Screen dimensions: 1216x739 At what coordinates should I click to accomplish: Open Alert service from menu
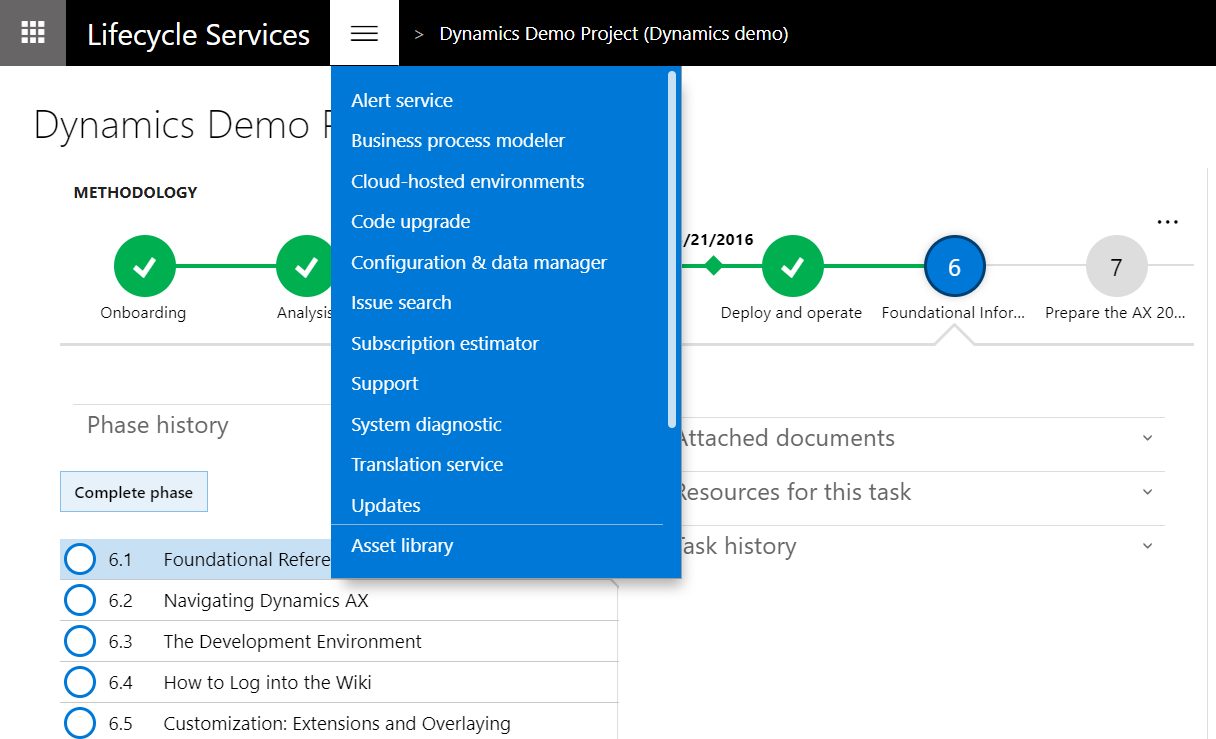click(x=402, y=100)
